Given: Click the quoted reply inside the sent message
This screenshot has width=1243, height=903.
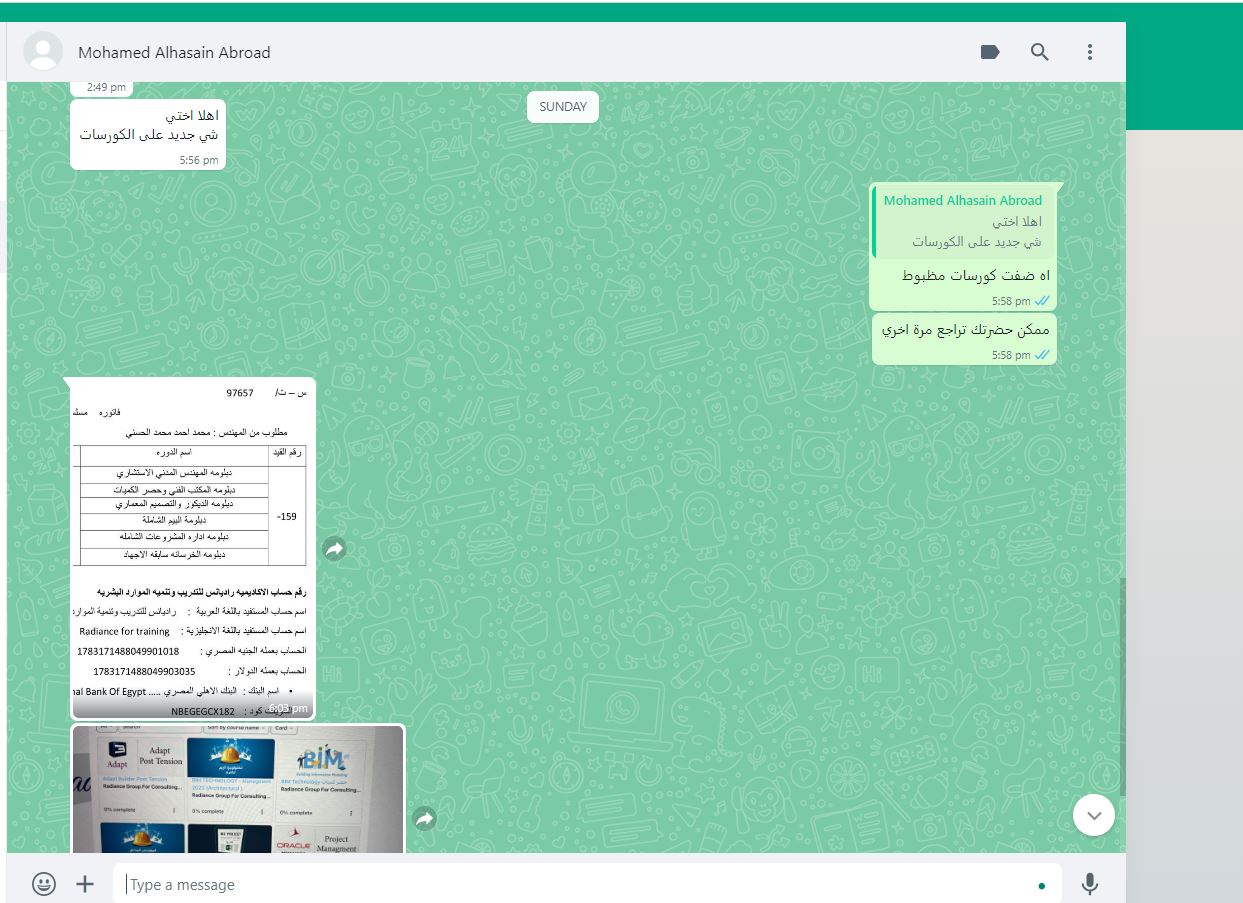Looking at the screenshot, I should [963, 221].
